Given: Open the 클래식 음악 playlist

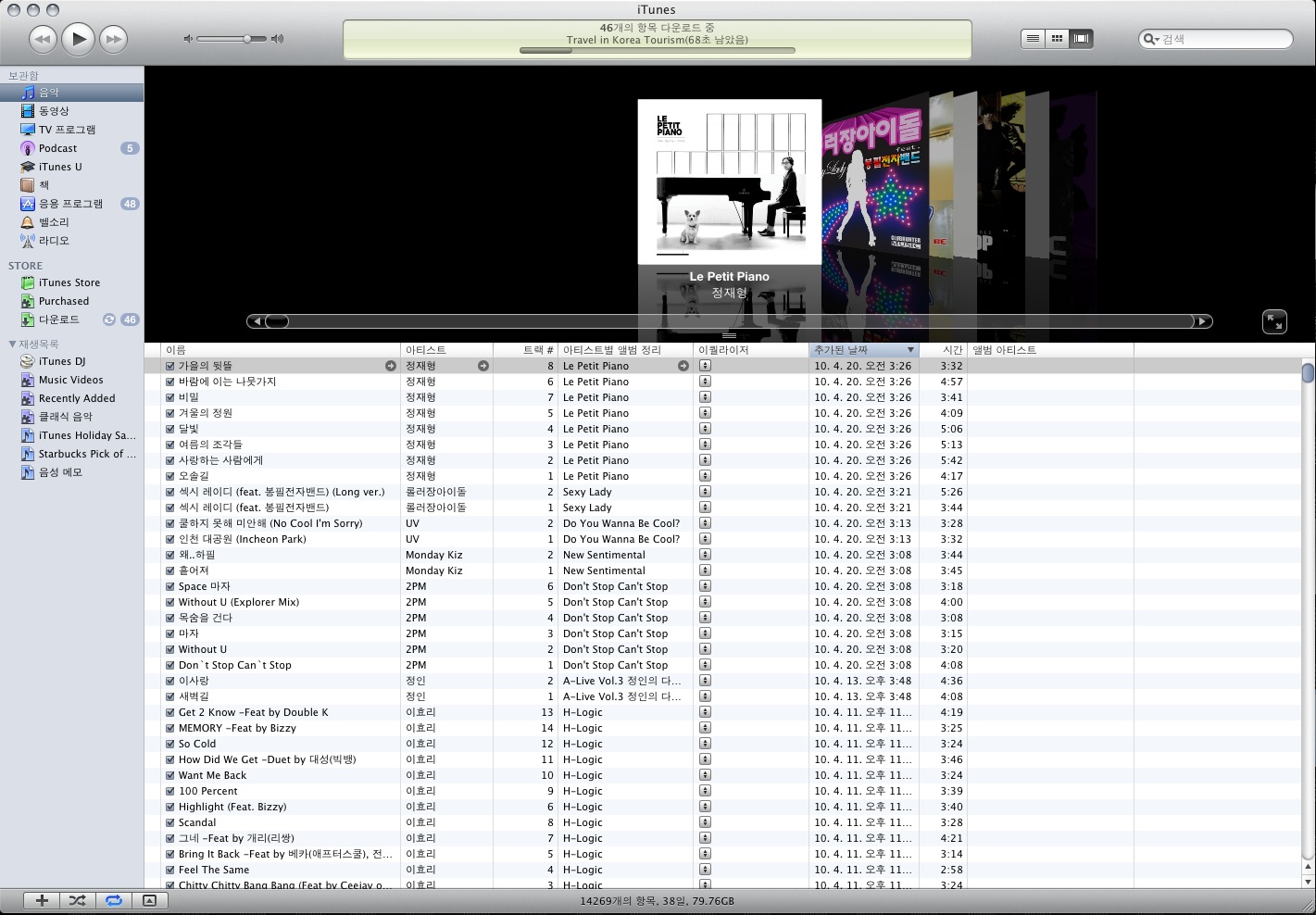Looking at the screenshot, I should click(72, 417).
